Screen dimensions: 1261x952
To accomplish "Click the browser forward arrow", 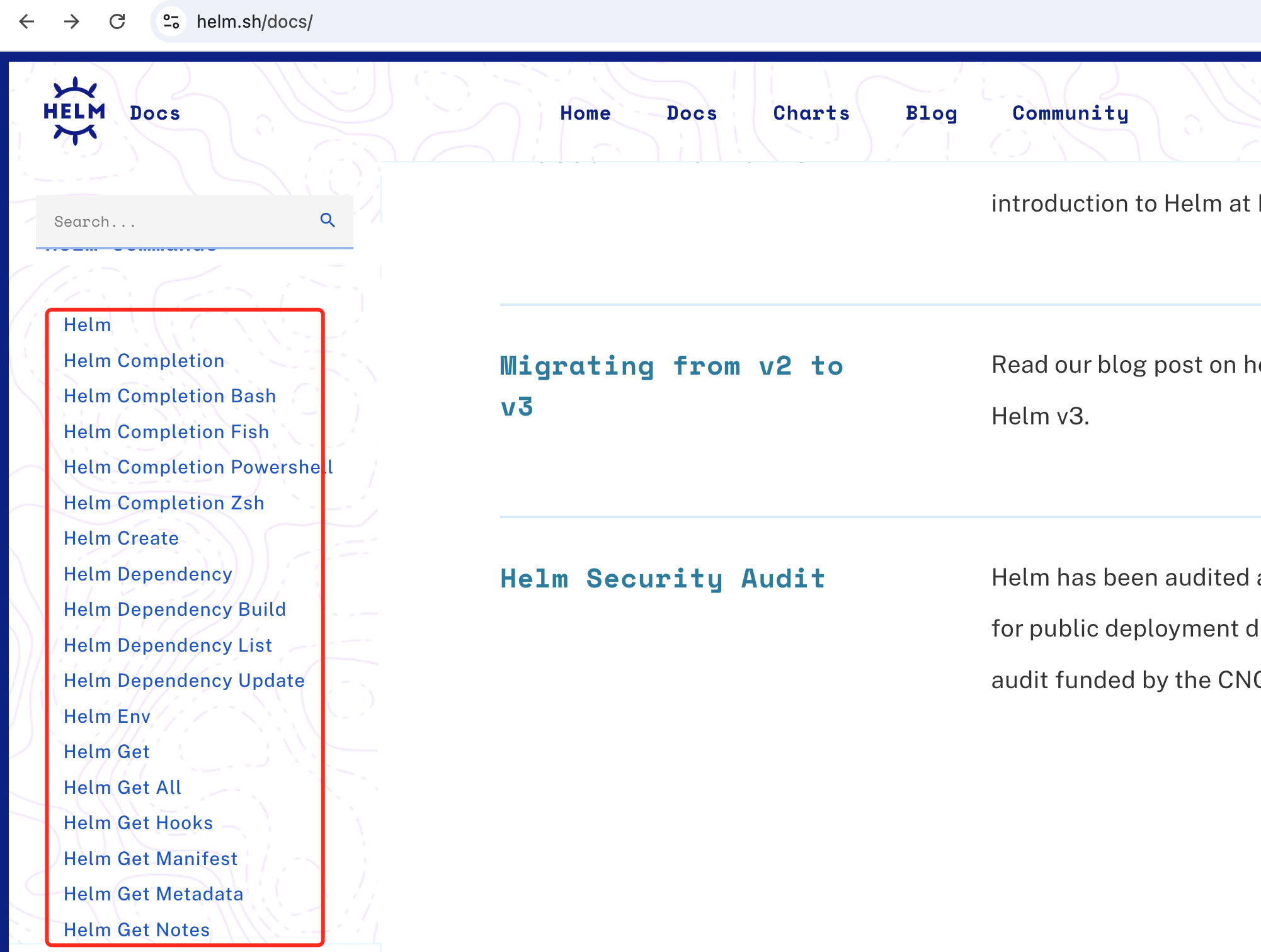I will coord(72,22).
